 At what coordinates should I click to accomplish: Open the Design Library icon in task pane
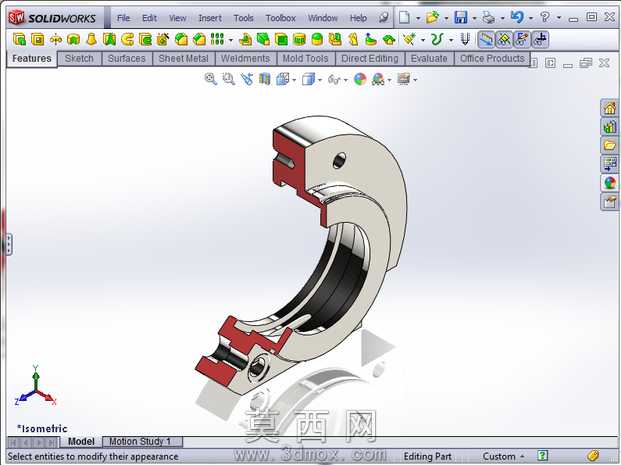point(610,127)
